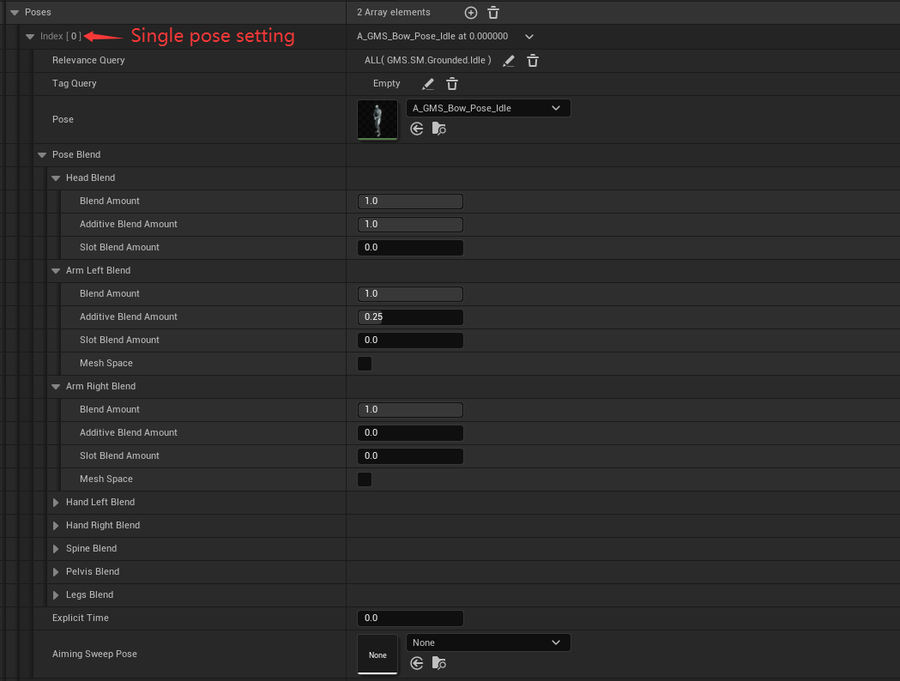The width and height of the screenshot is (900, 681).
Task: Click Arm Right Additive Blend Amount field
Action: click(410, 433)
